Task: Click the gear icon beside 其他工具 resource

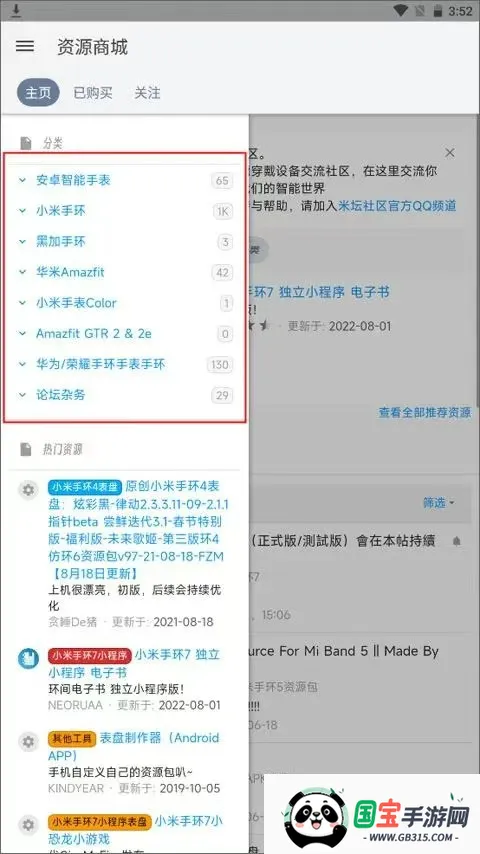Action: [28, 742]
